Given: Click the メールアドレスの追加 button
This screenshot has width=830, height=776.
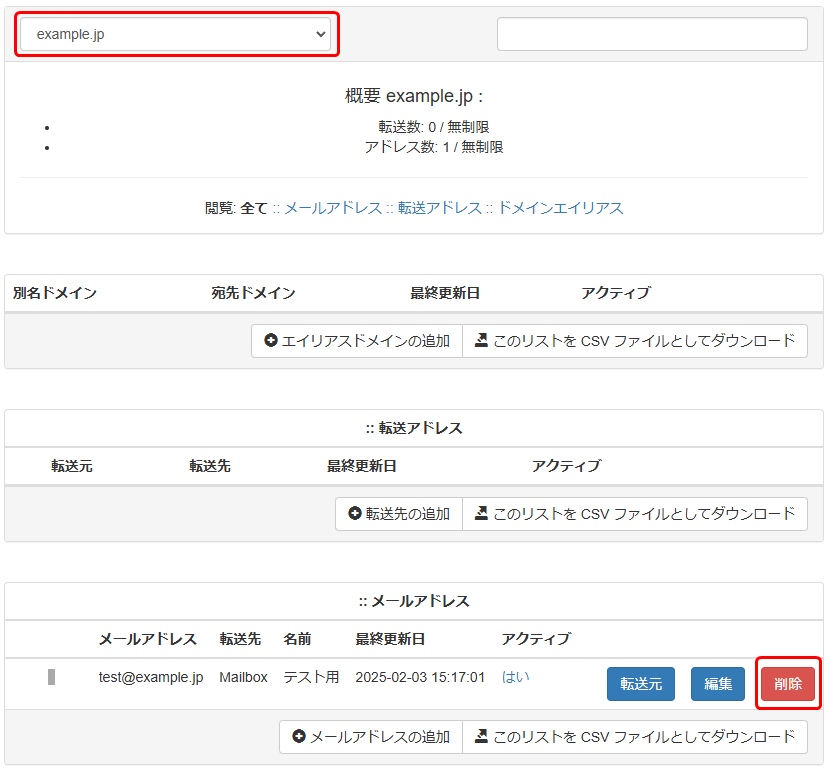Looking at the screenshot, I should pos(371,737).
